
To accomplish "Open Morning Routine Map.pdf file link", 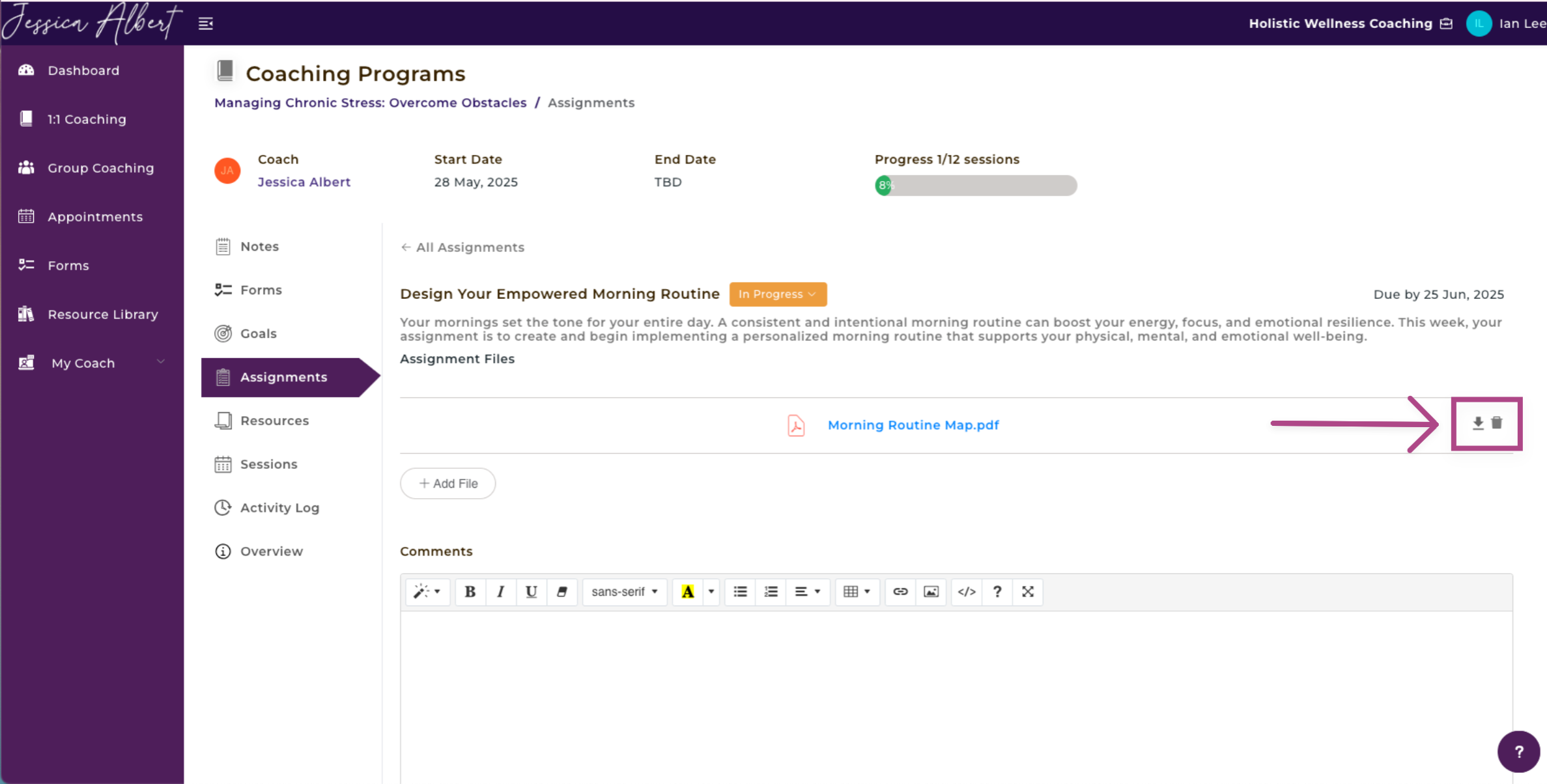I will click(913, 425).
